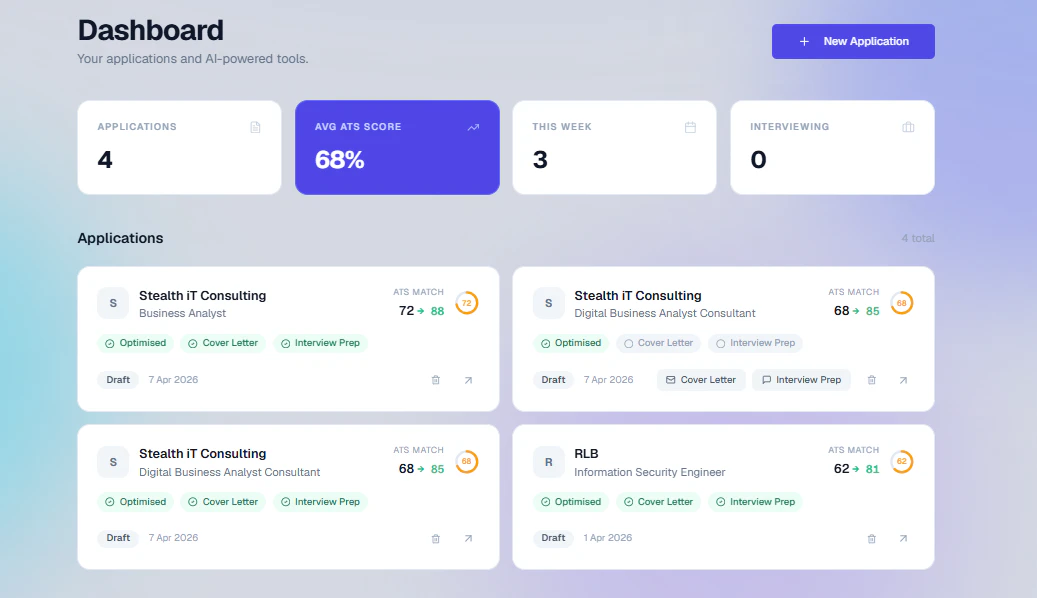Select the S avatar on Business Analyst card
This screenshot has height=598, width=1037.
pos(112,303)
